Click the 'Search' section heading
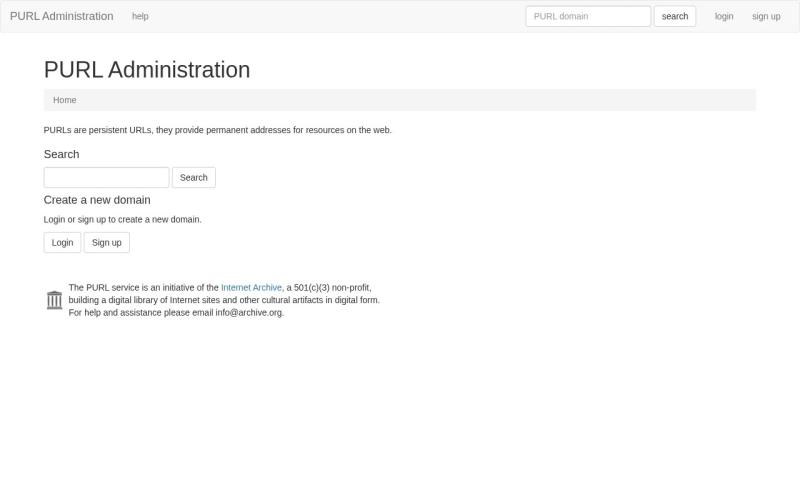Image resolution: width=800 pixels, height=500 pixels. pos(61,154)
